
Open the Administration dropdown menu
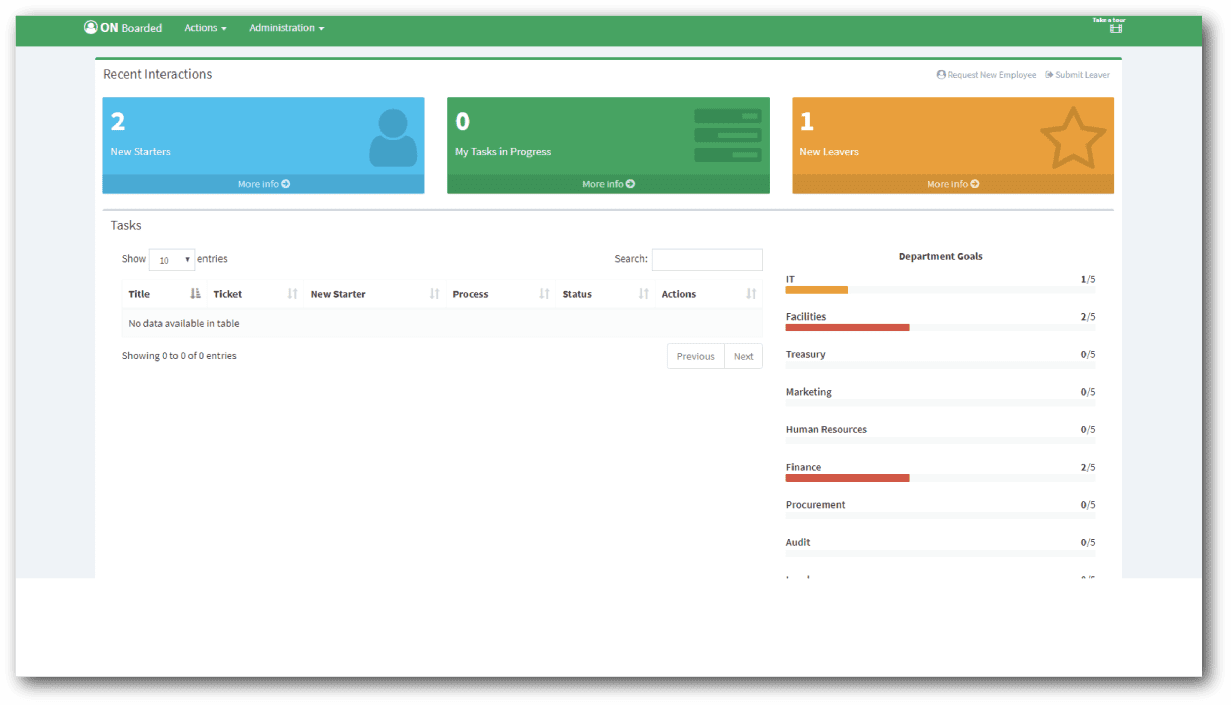point(286,28)
